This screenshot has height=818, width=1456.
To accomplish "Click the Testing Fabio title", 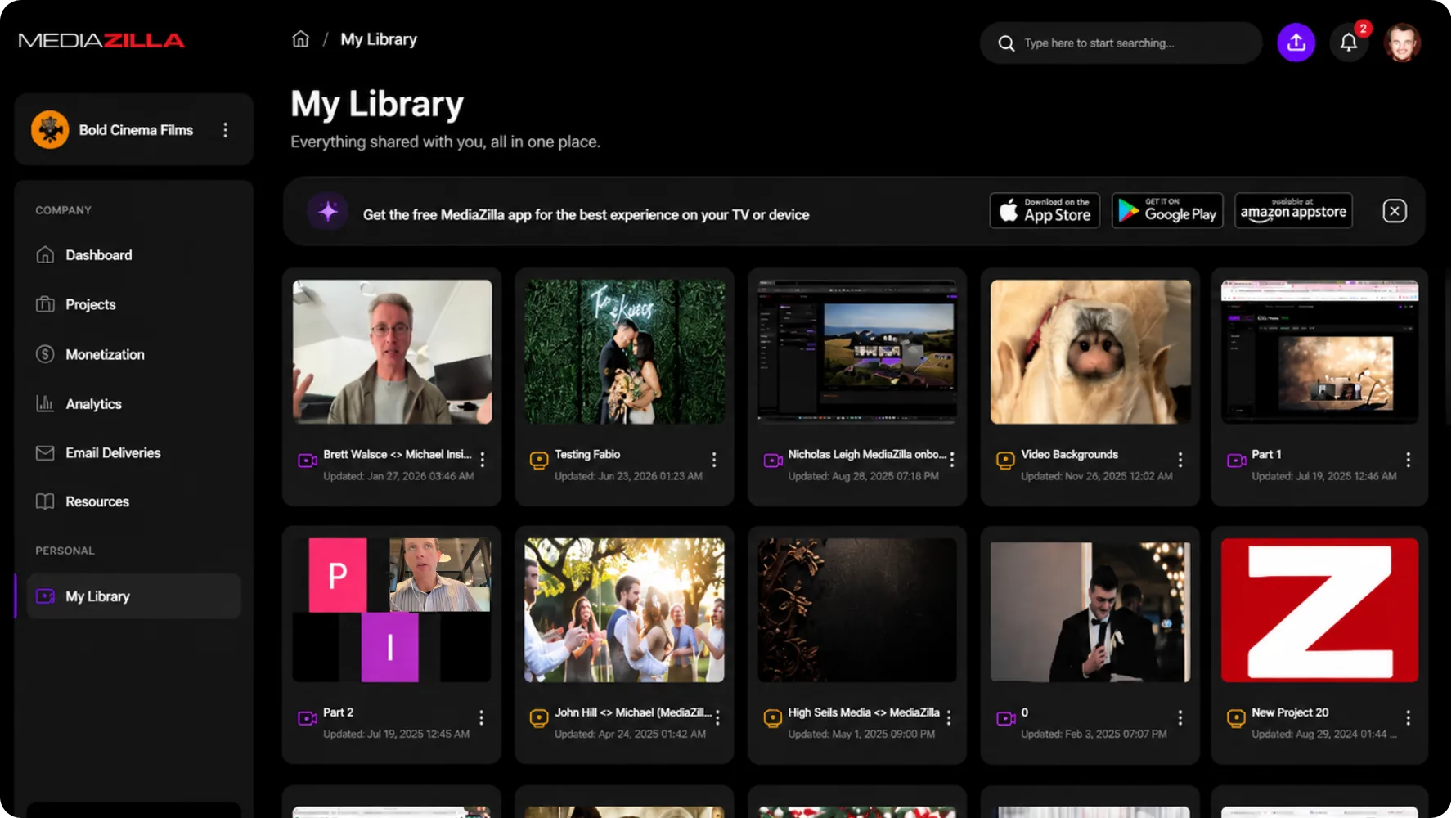I will [587, 454].
